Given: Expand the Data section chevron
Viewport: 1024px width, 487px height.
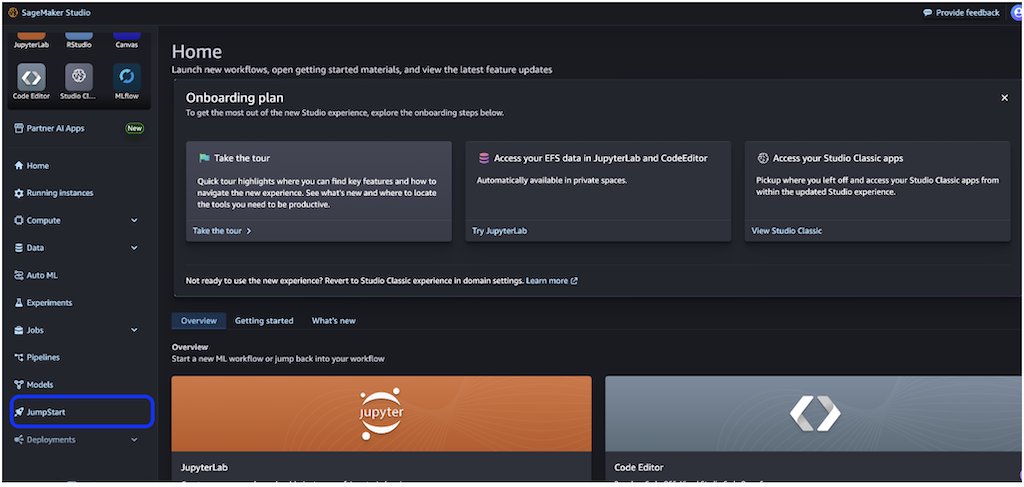Looking at the screenshot, I should 135,248.
